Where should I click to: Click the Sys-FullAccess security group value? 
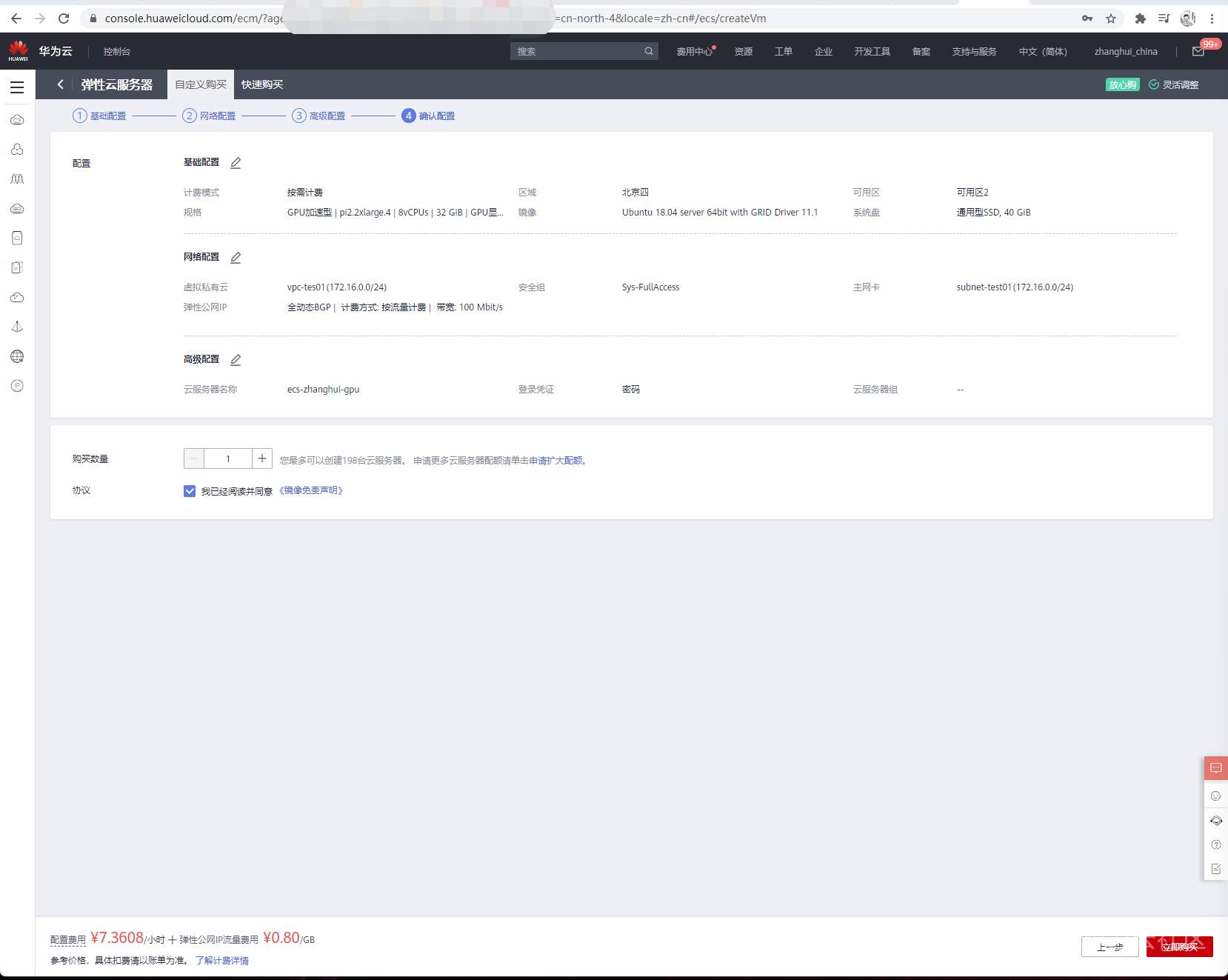pos(651,287)
